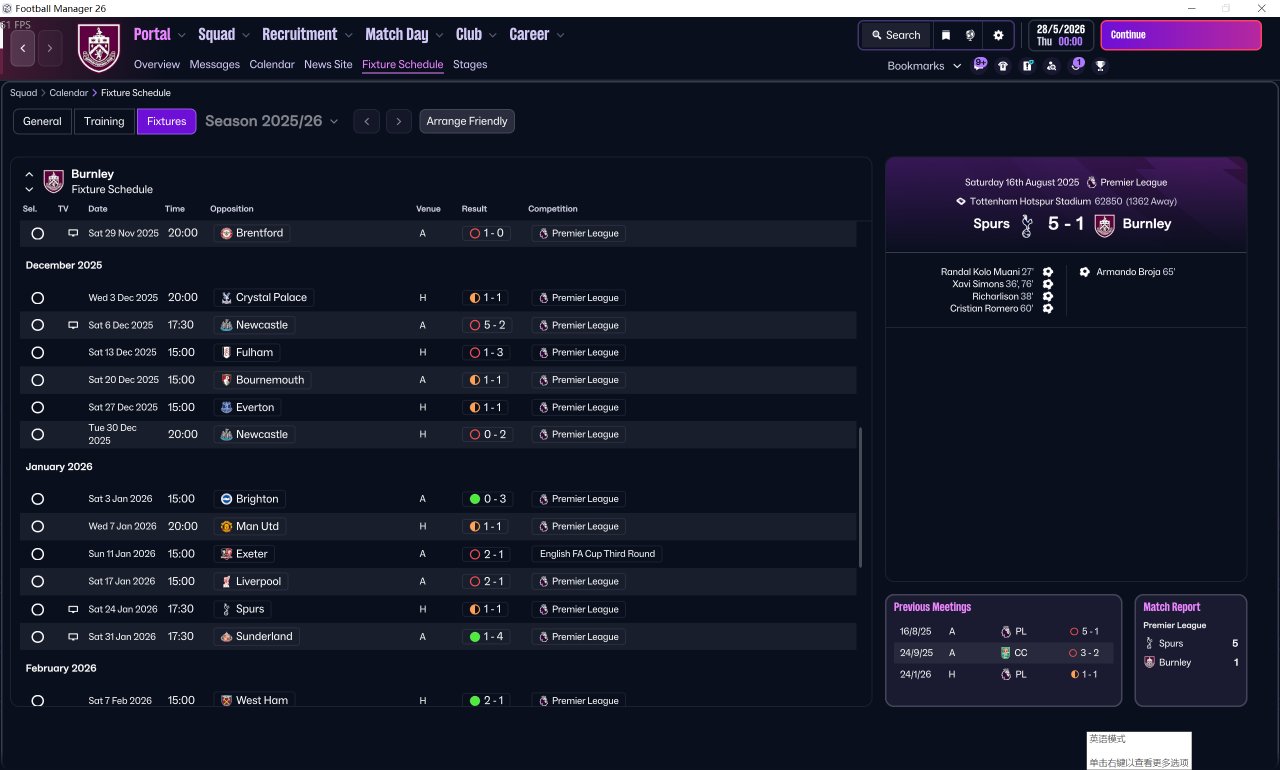
Task: Click the General view tab
Action: tap(42, 121)
